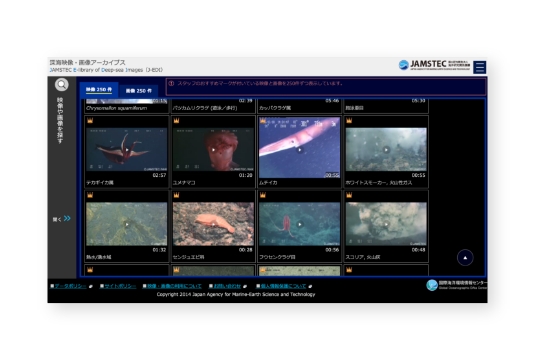Open the hamburger menu beside the JAMSTEC logo
Viewport: 535px width, 360px height.
pos(480,67)
